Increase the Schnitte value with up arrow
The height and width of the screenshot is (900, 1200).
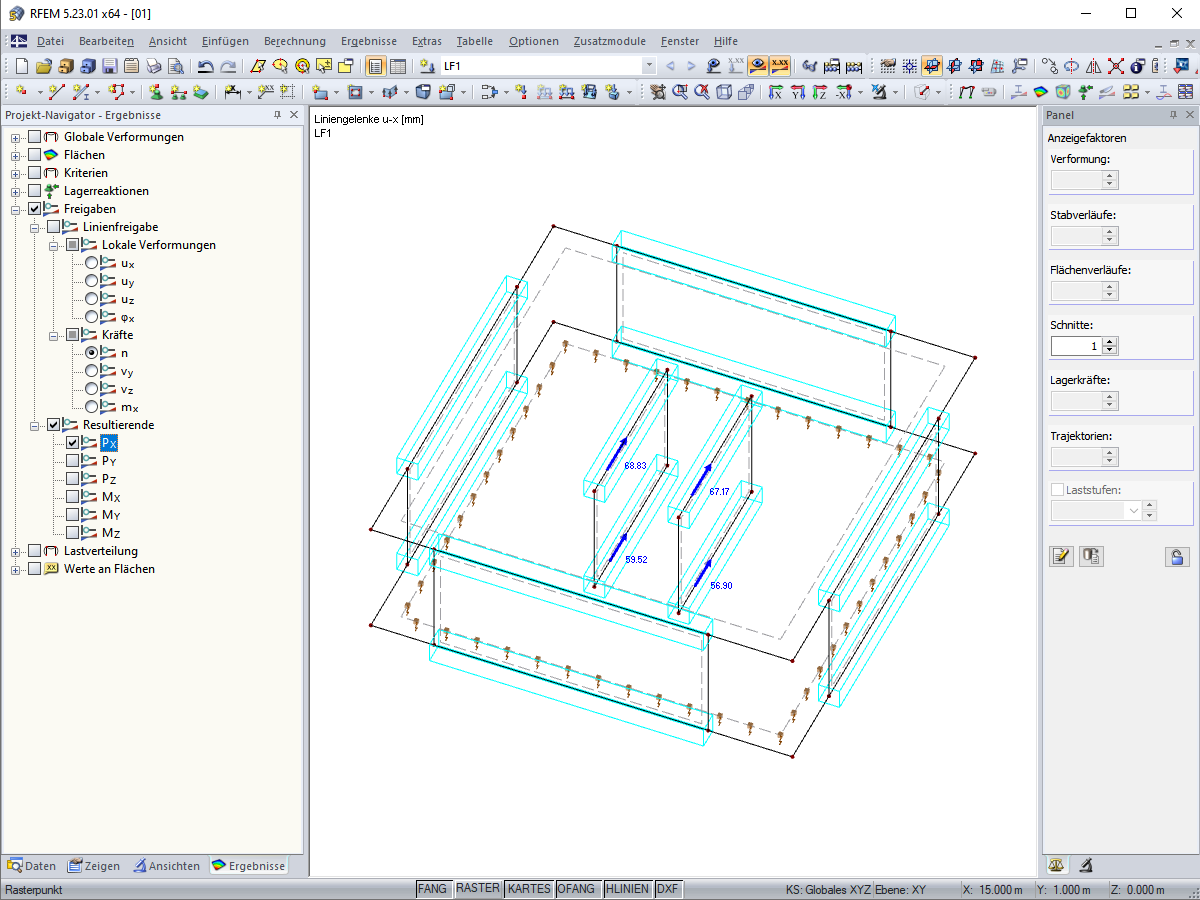(x=1110, y=341)
